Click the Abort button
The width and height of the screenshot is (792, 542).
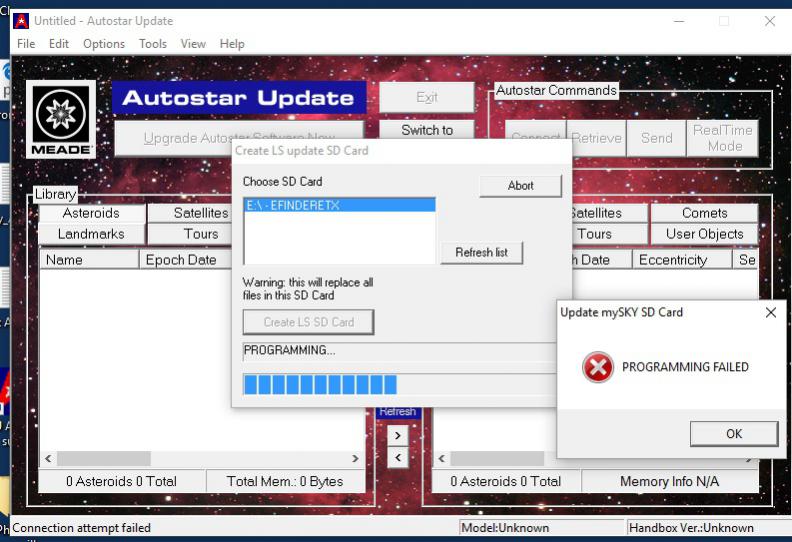pos(520,186)
